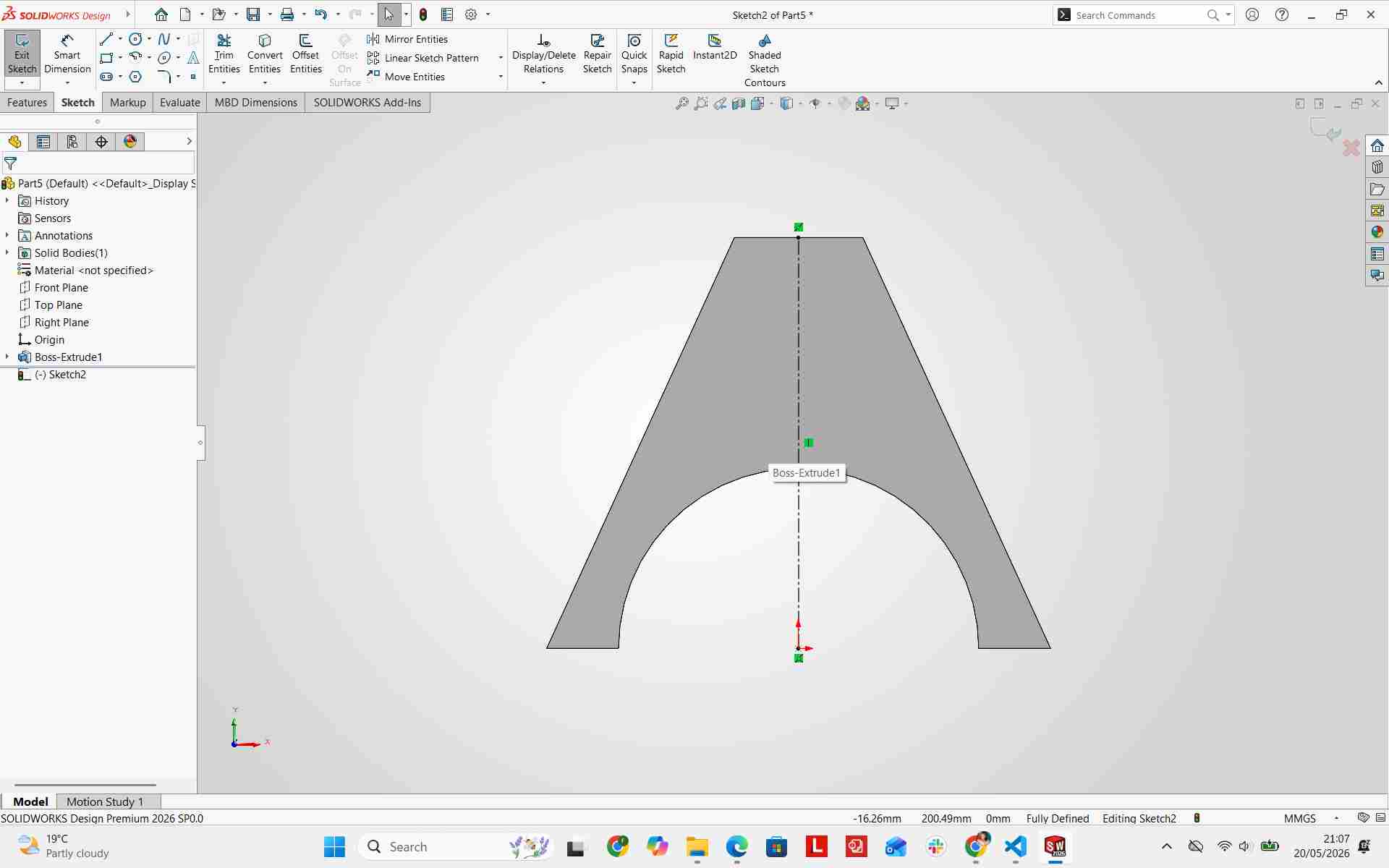
Task: Cancel sketch with the red X
Action: (x=1351, y=148)
